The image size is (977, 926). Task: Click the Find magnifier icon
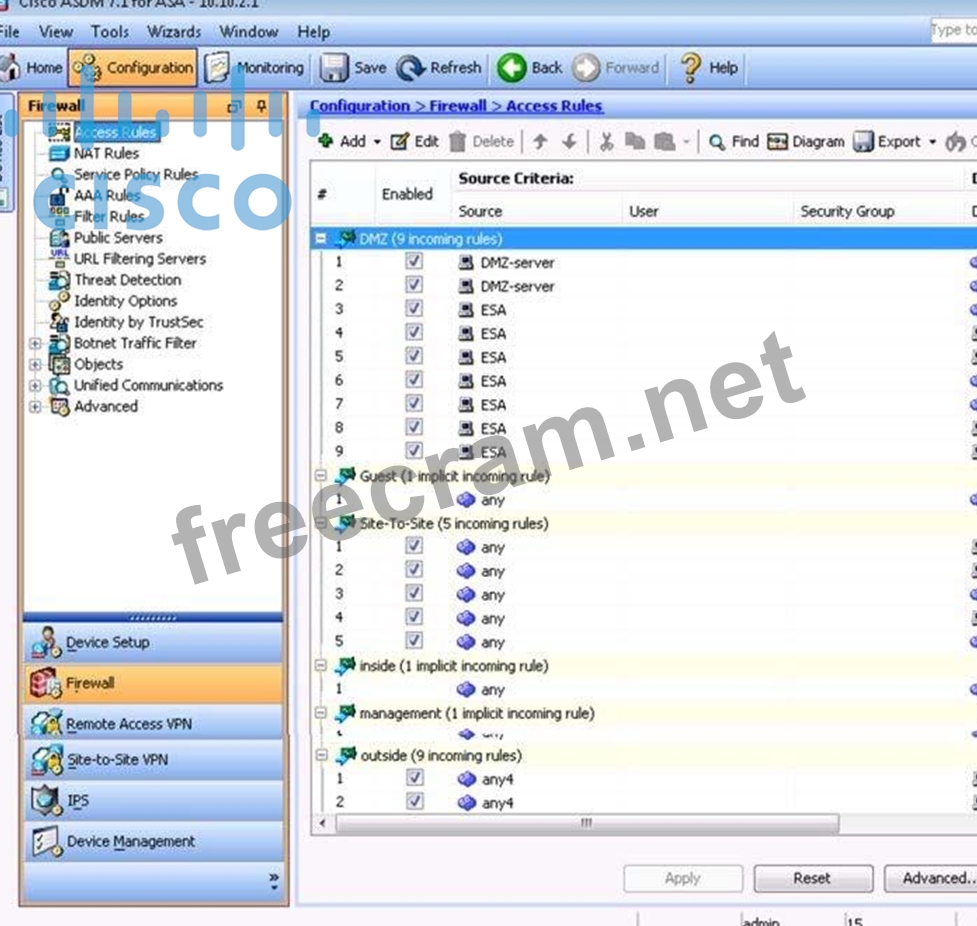coord(717,142)
